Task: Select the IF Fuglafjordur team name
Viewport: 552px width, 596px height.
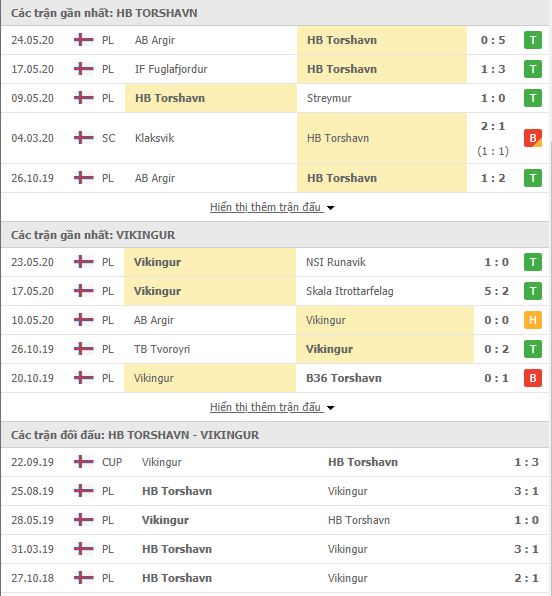Action: click(x=171, y=69)
